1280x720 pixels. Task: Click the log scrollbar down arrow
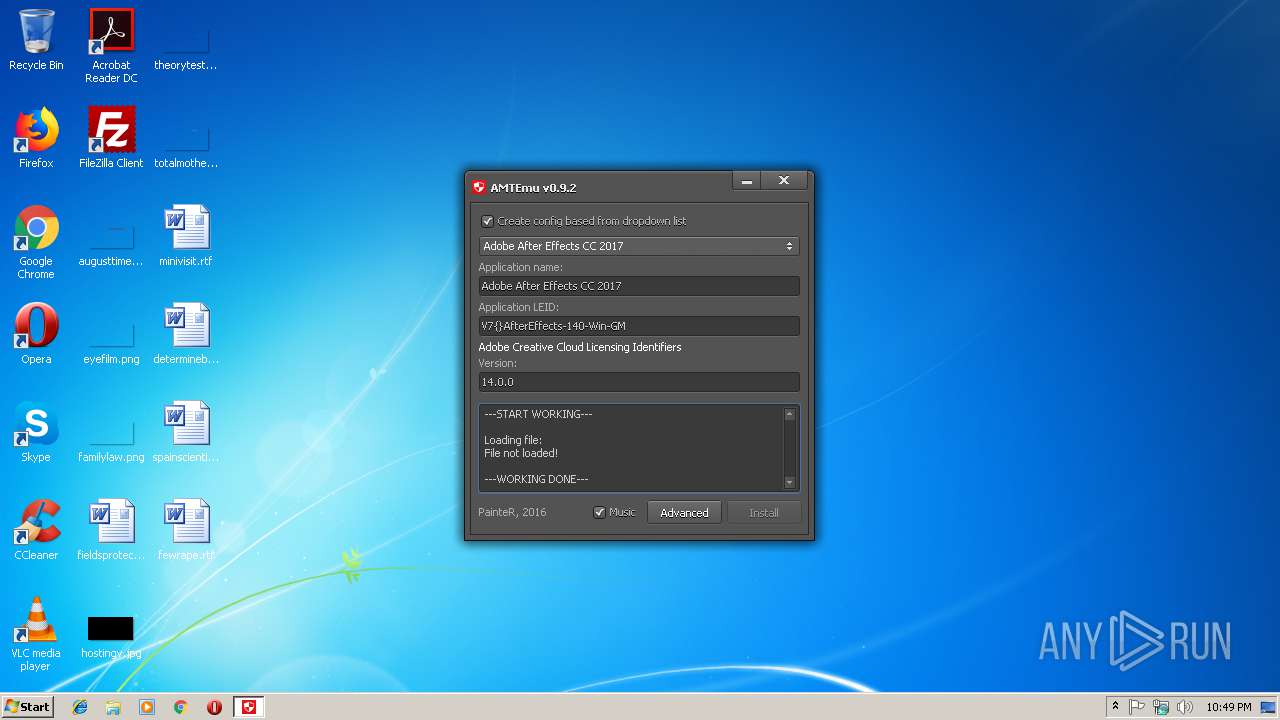click(x=789, y=482)
